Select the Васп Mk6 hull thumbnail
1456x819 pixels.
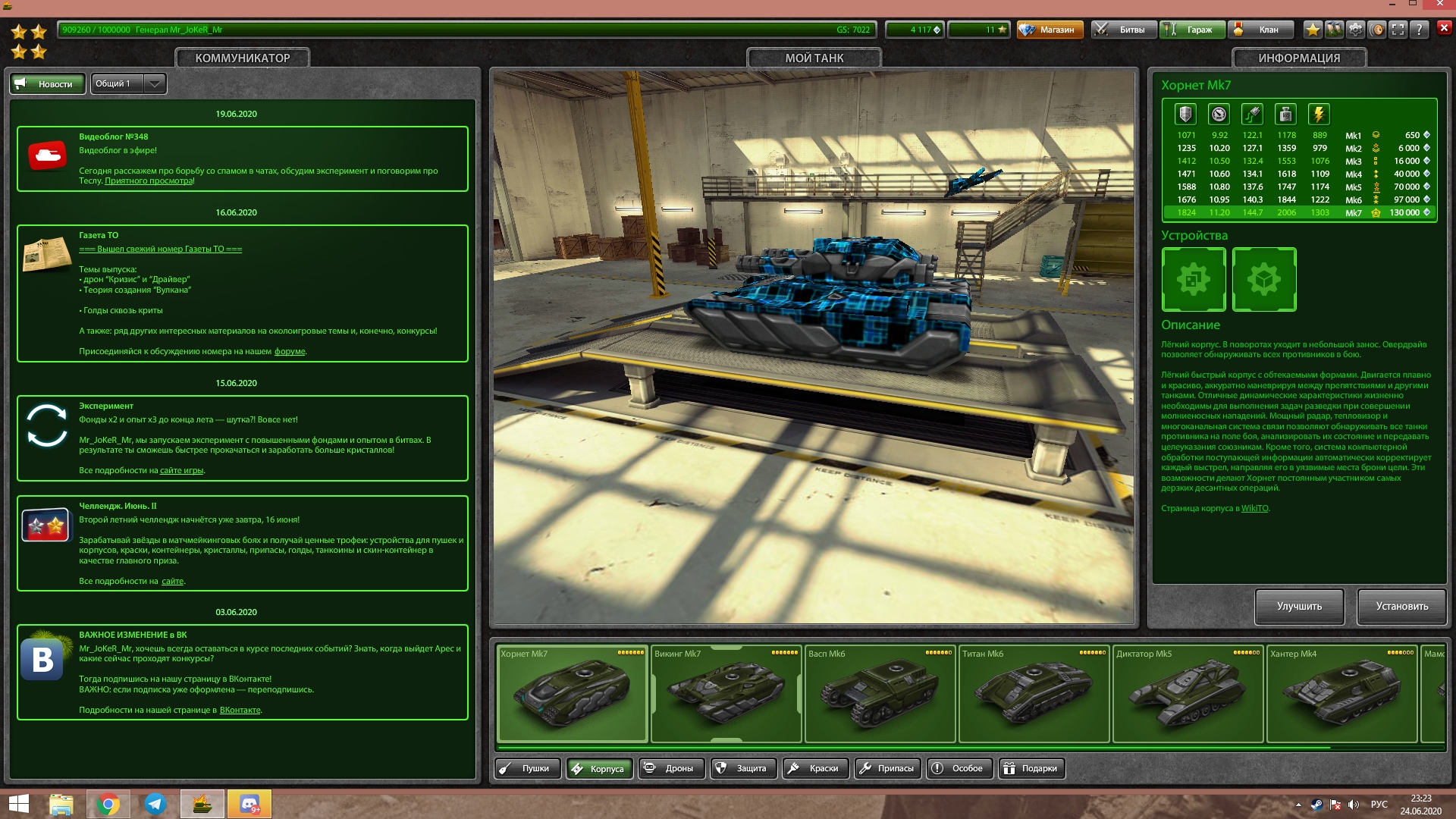(x=880, y=694)
